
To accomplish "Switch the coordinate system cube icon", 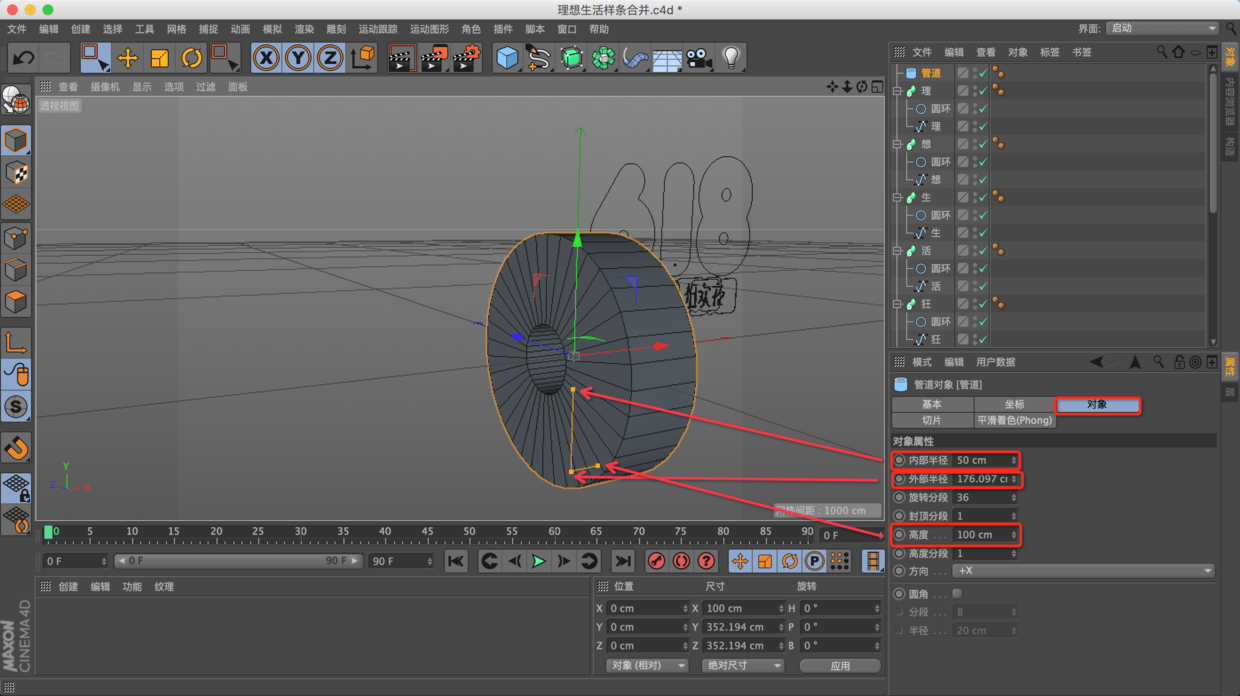I will [363, 58].
